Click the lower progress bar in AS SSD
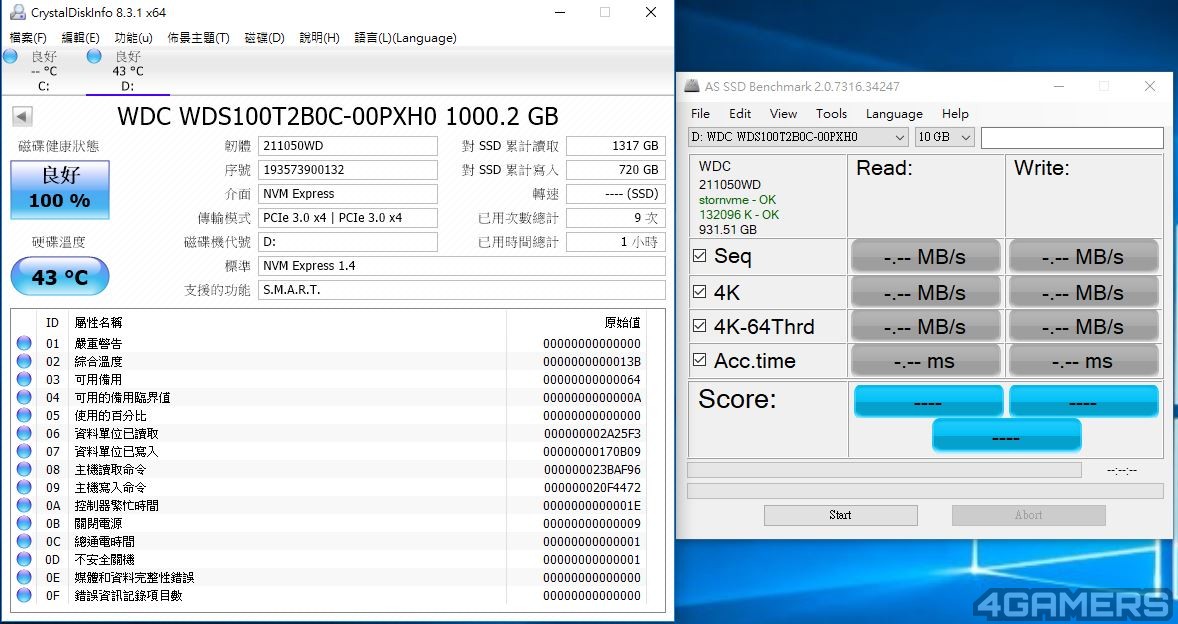 point(925,491)
